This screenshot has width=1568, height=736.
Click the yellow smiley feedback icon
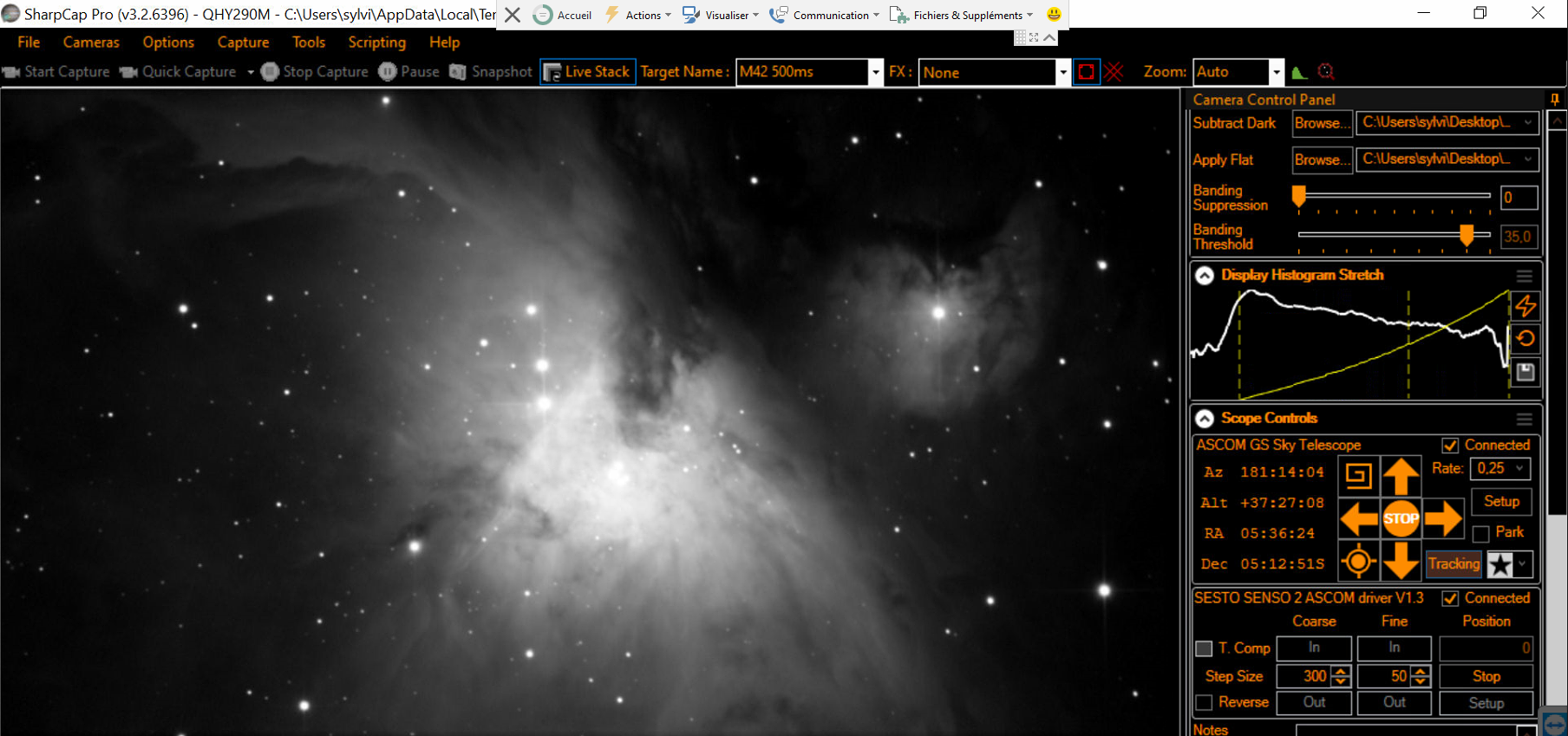[x=1054, y=15]
